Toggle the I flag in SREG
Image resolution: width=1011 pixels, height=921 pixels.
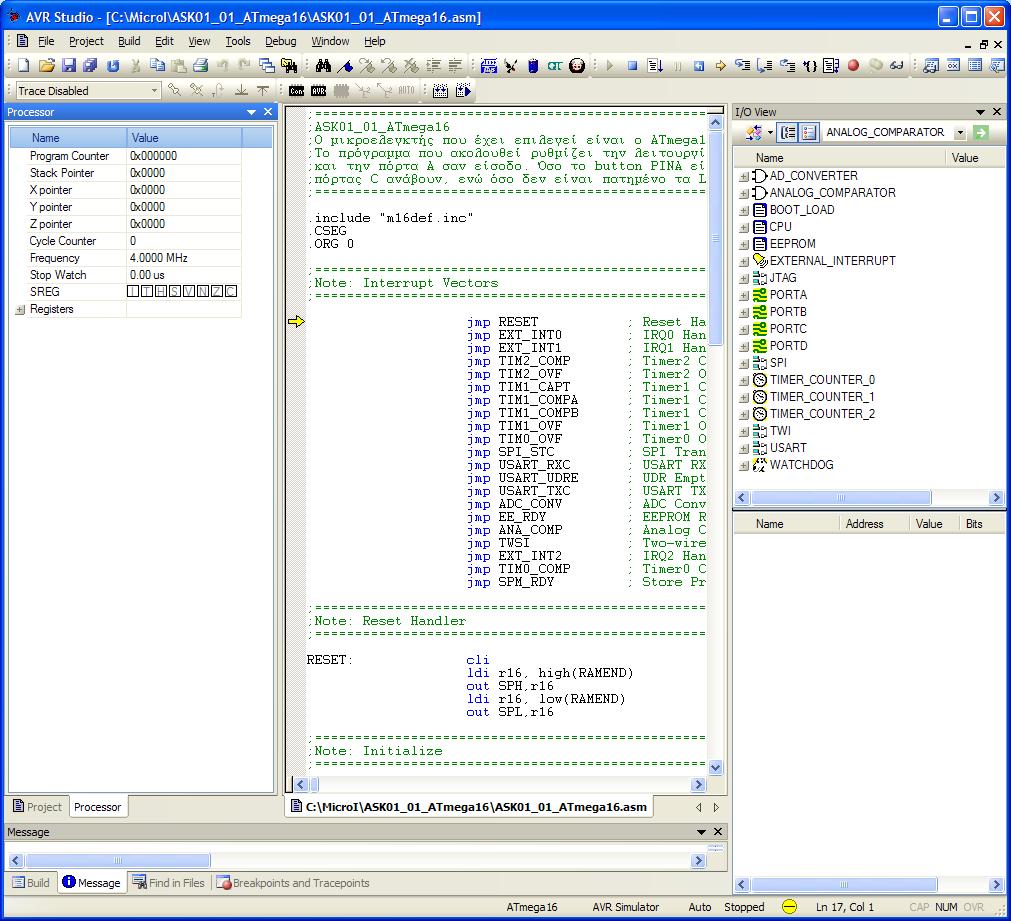click(133, 292)
